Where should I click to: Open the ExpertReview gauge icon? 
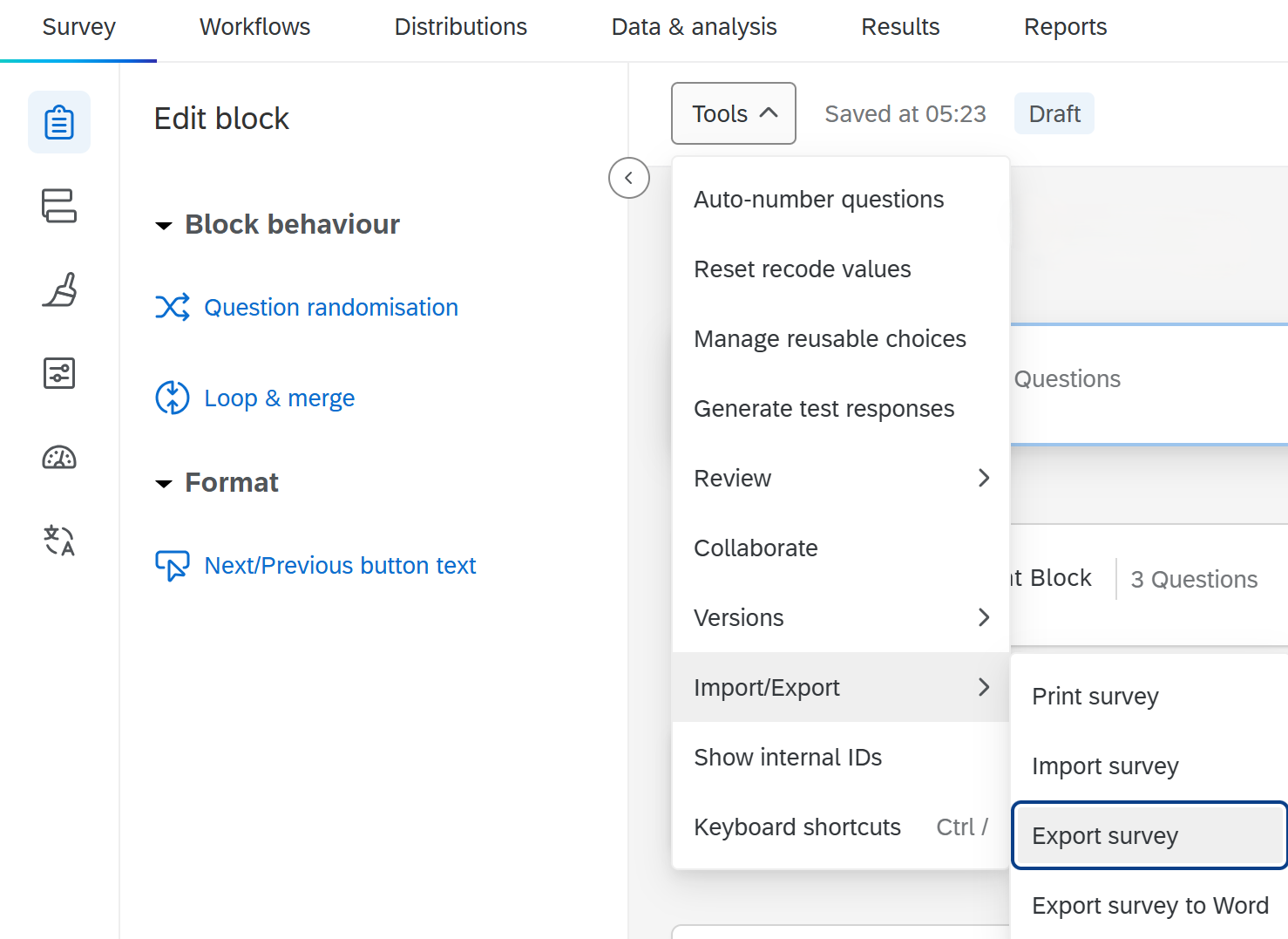tap(59, 457)
